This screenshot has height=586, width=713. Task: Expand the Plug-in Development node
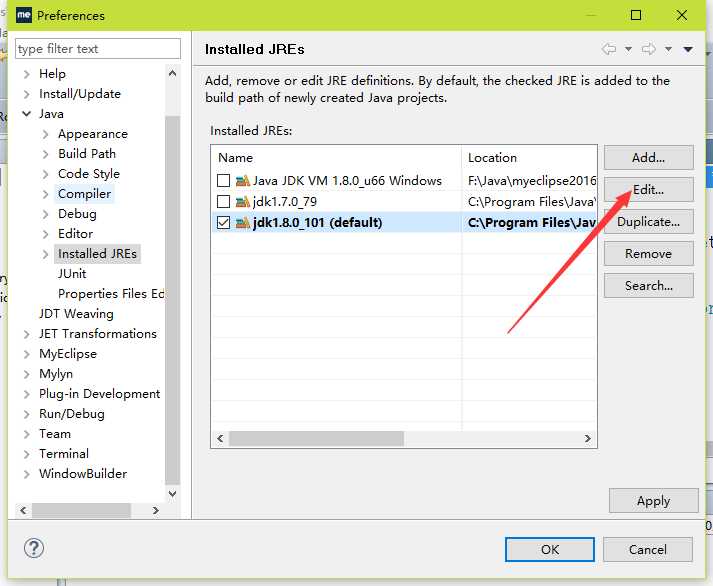point(27,394)
